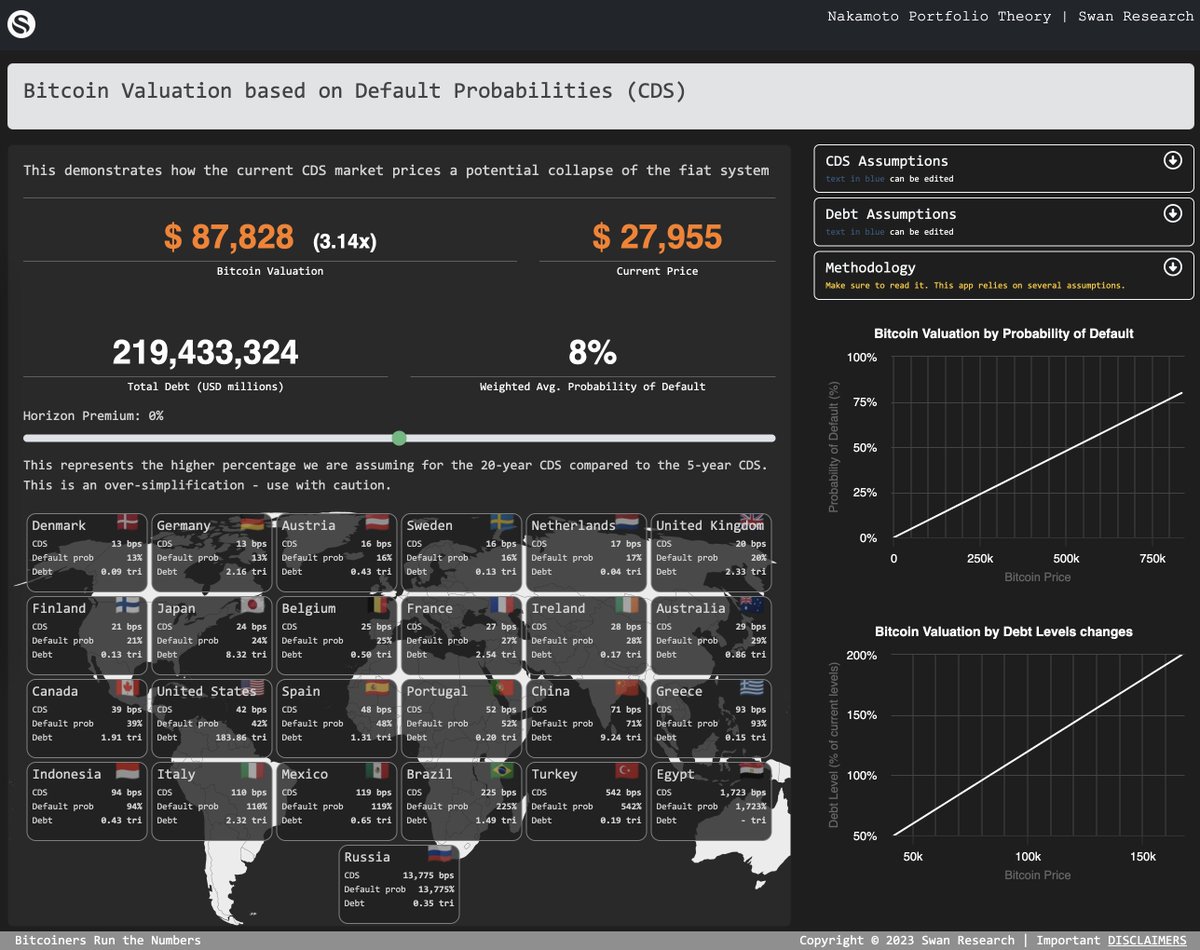Click the Indonesia flag icon
The image size is (1200, 950).
click(128, 771)
